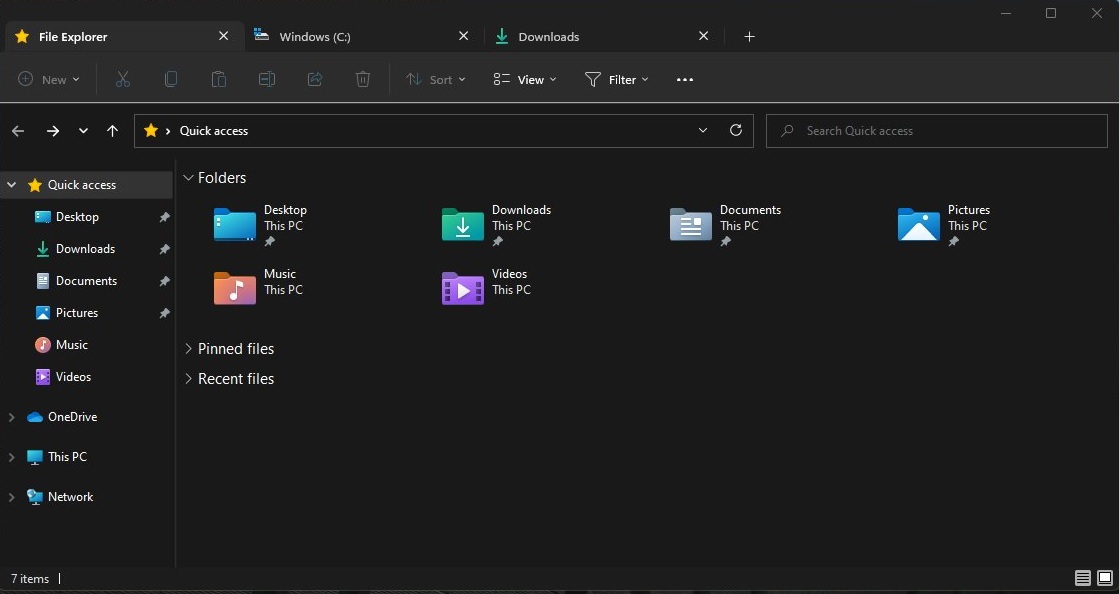
Task: Close the Downloads tab
Action: pos(704,36)
